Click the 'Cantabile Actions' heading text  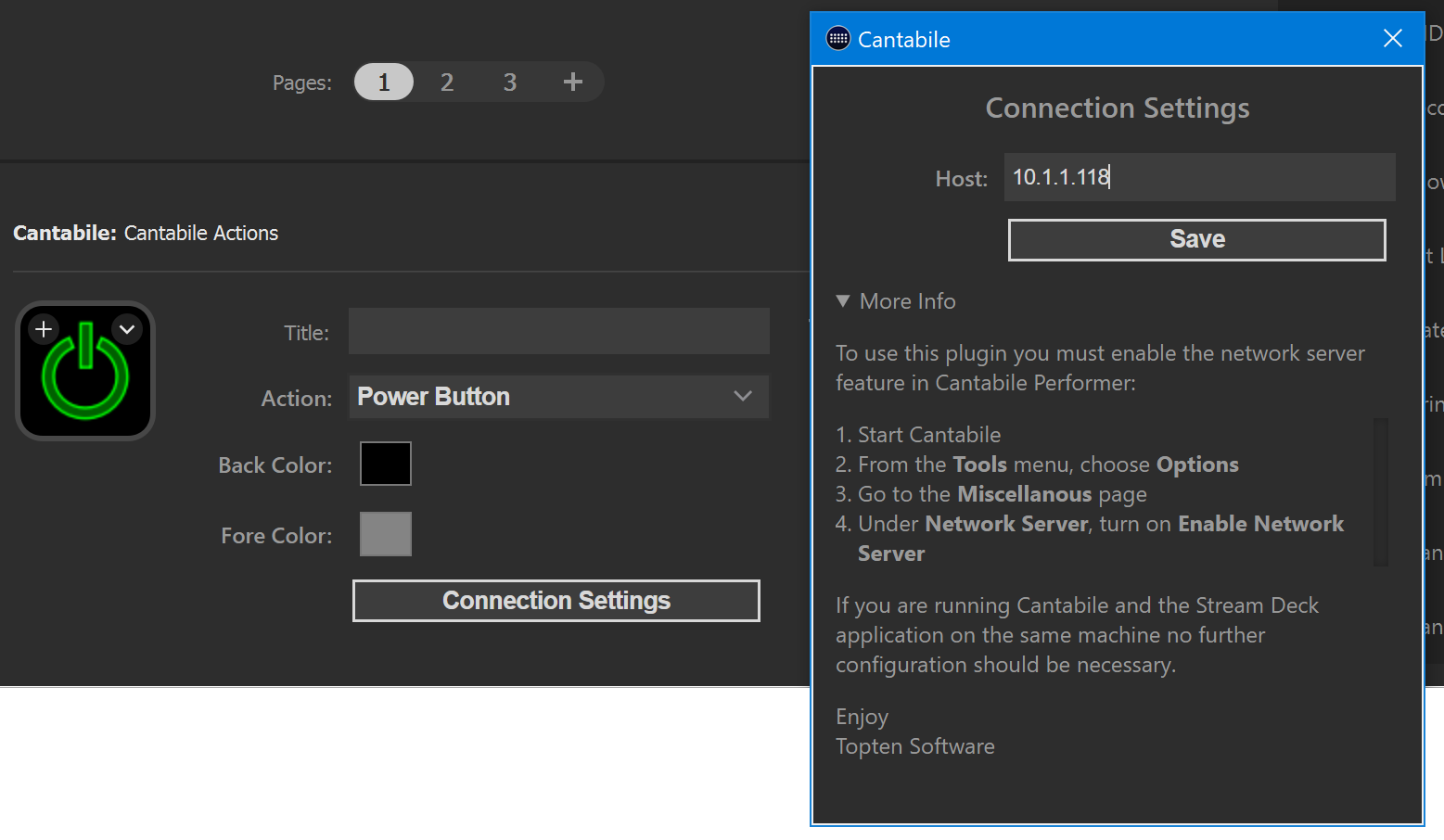pos(201,233)
